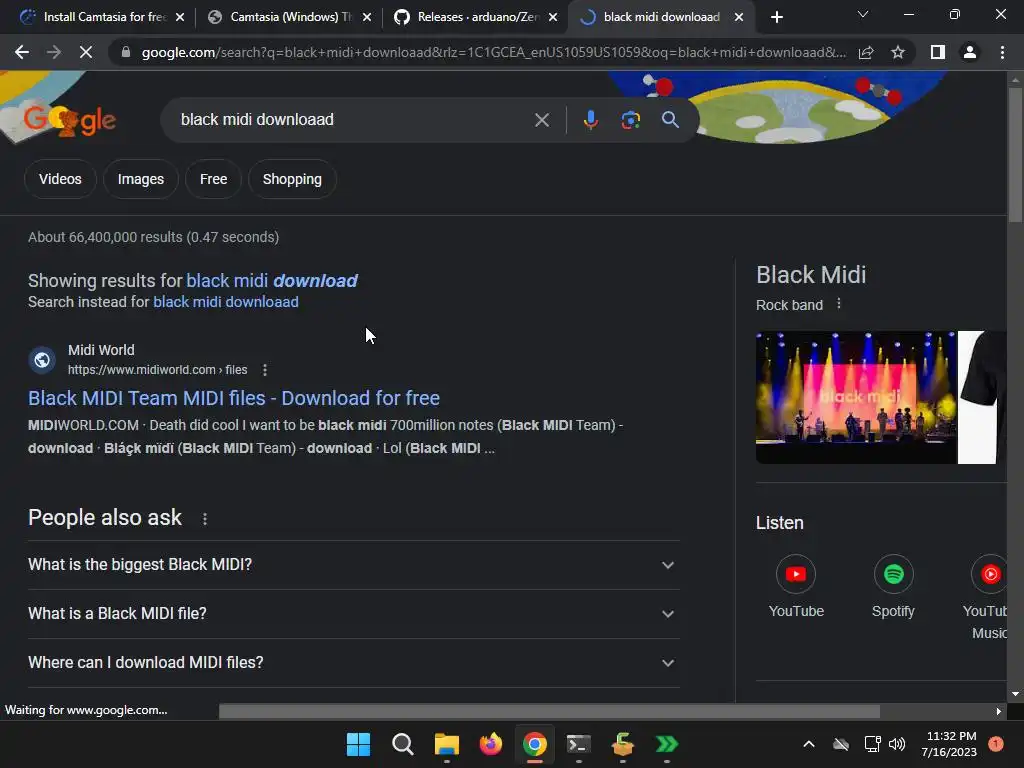Open Windows taskbar search
The width and height of the screenshot is (1024, 768).
[x=402, y=744]
